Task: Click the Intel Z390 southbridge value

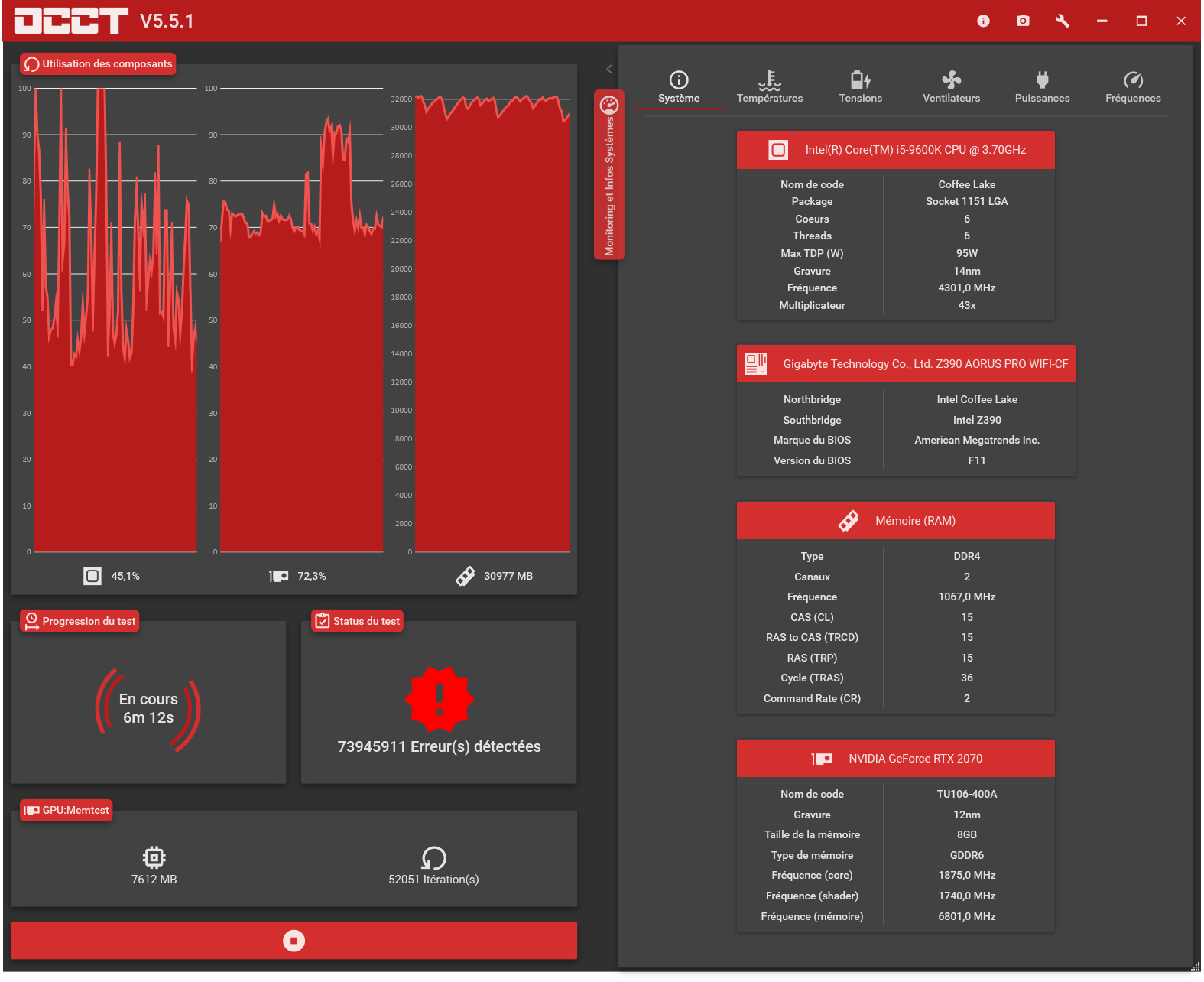Action: tap(977, 420)
